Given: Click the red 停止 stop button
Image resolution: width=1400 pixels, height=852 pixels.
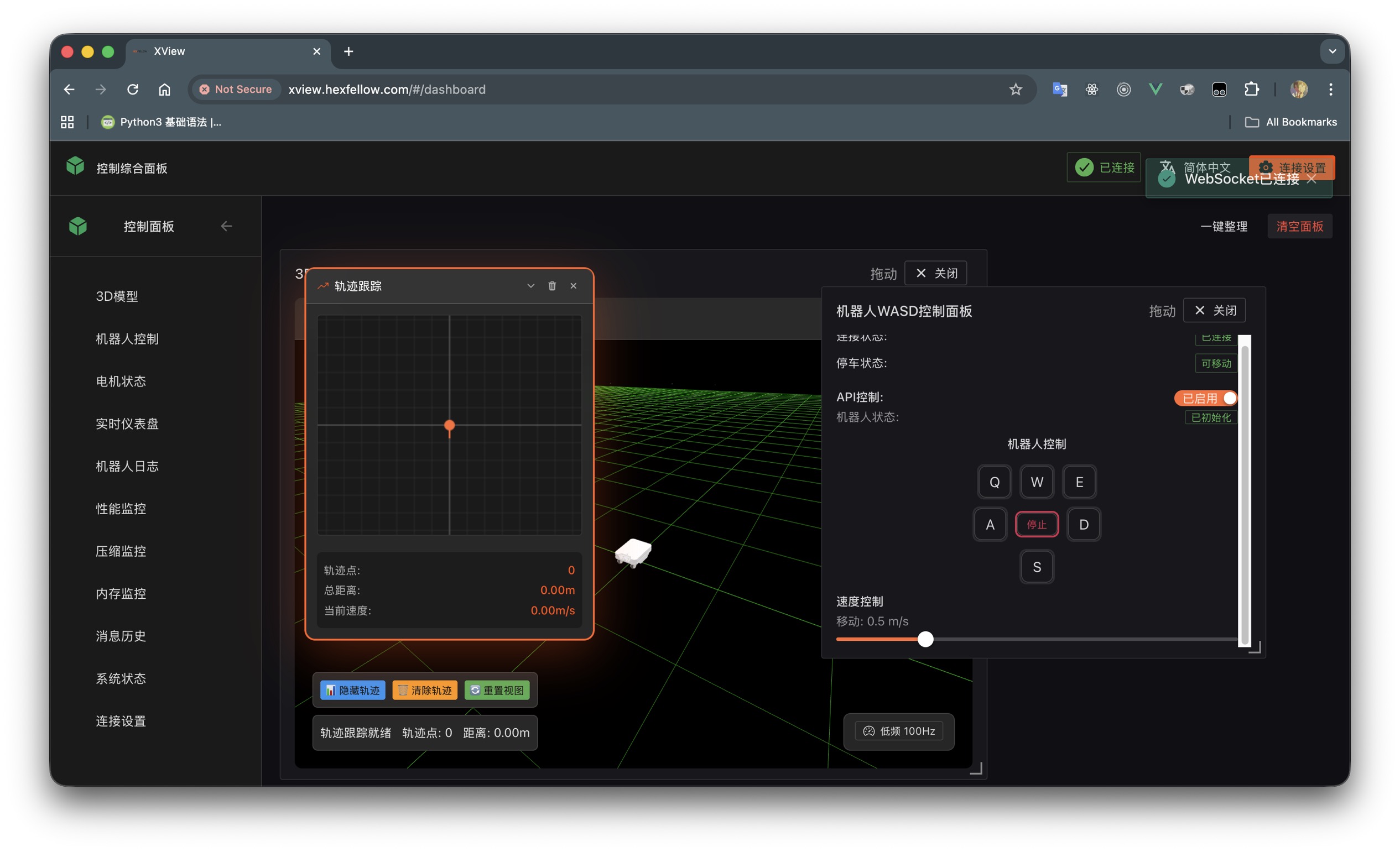Looking at the screenshot, I should (1037, 524).
